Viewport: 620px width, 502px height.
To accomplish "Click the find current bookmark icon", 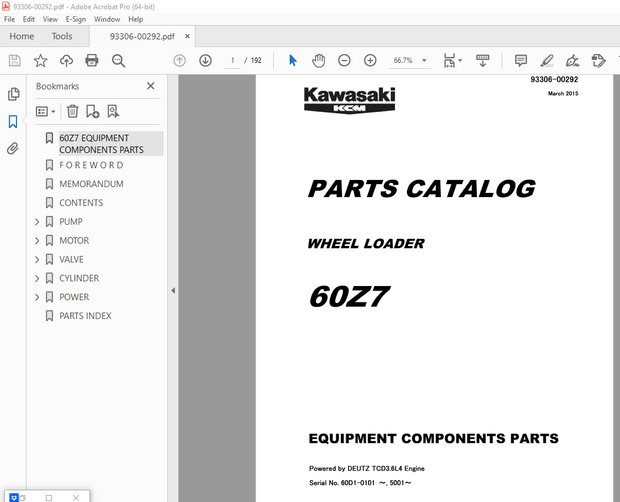I will pyautogui.click(x=113, y=111).
